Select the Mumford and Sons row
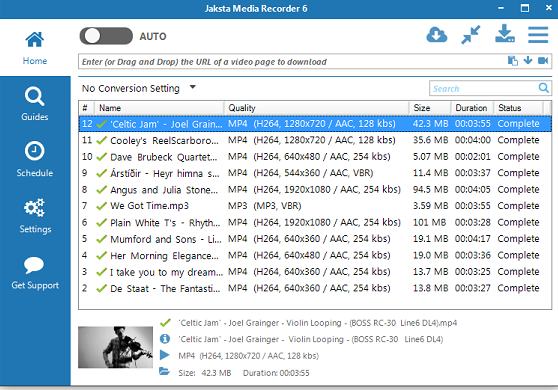558x390 pixels. [x=315, y=239]
